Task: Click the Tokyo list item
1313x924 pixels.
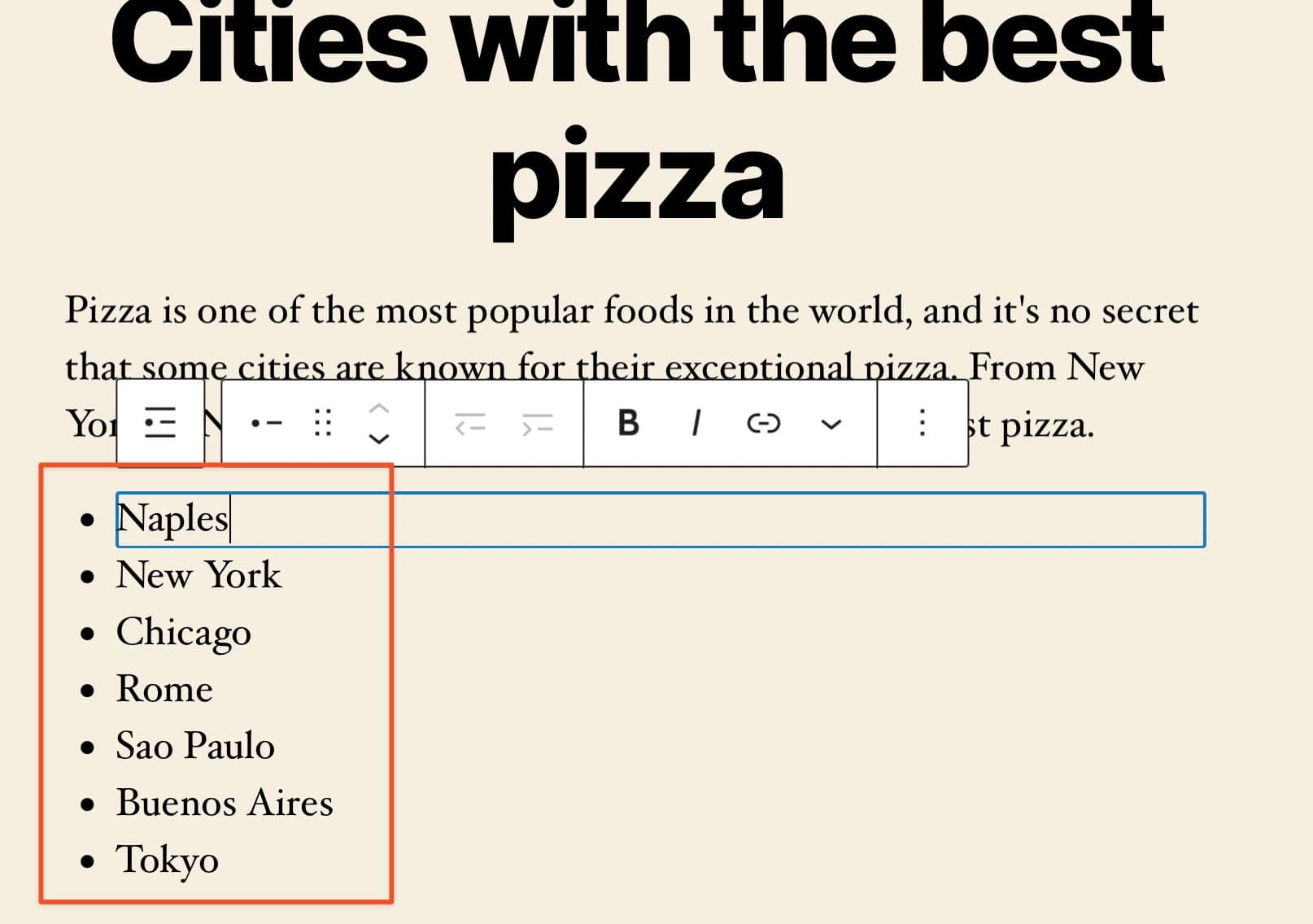Action: [x=168, y=859]
